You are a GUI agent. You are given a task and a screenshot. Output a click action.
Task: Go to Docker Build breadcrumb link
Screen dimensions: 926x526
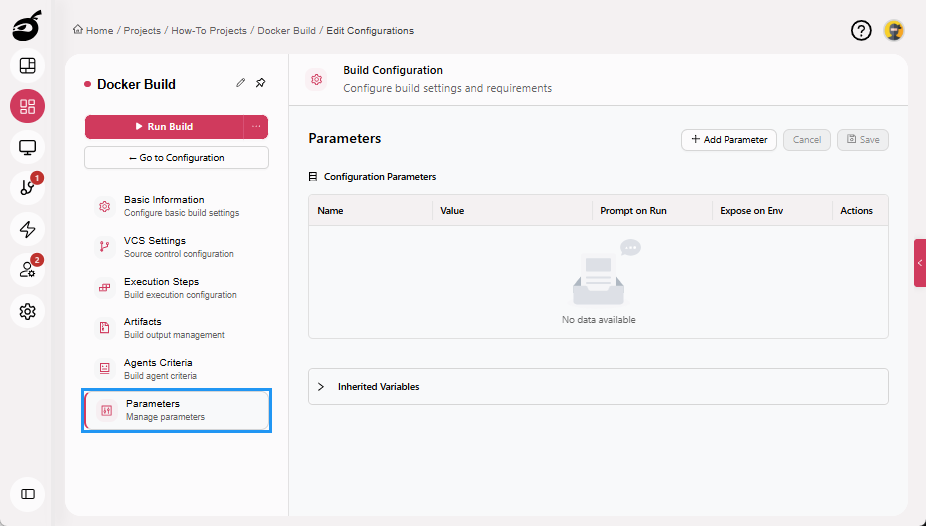[286, 31]
